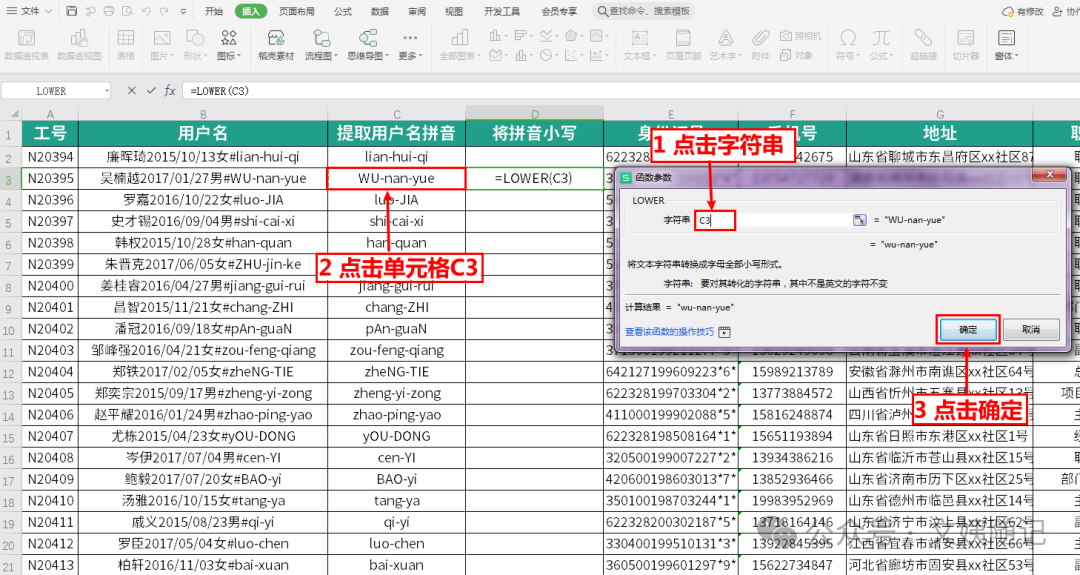Click the search commands box (查找命令)

coord(644,11)
